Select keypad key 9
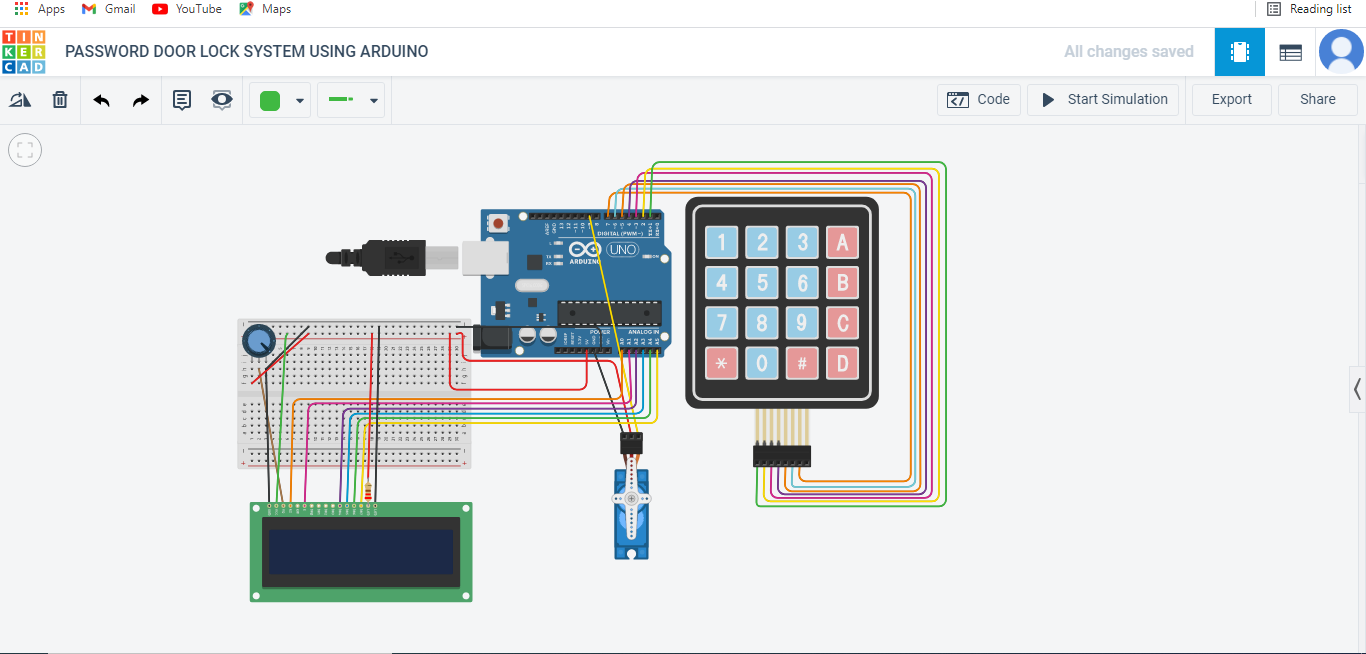Image resolution: width=1366 pixels, height=654 pixels. [802, 323]
